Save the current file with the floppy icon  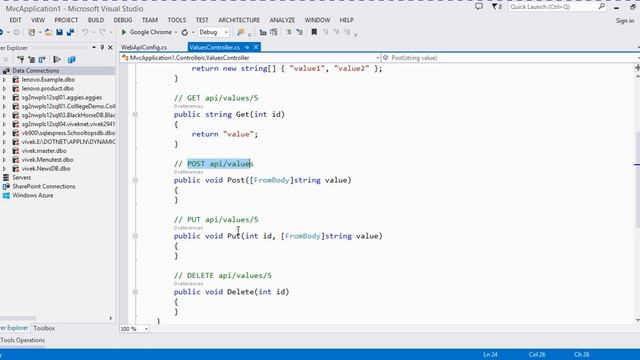click(x=59, y=32)
